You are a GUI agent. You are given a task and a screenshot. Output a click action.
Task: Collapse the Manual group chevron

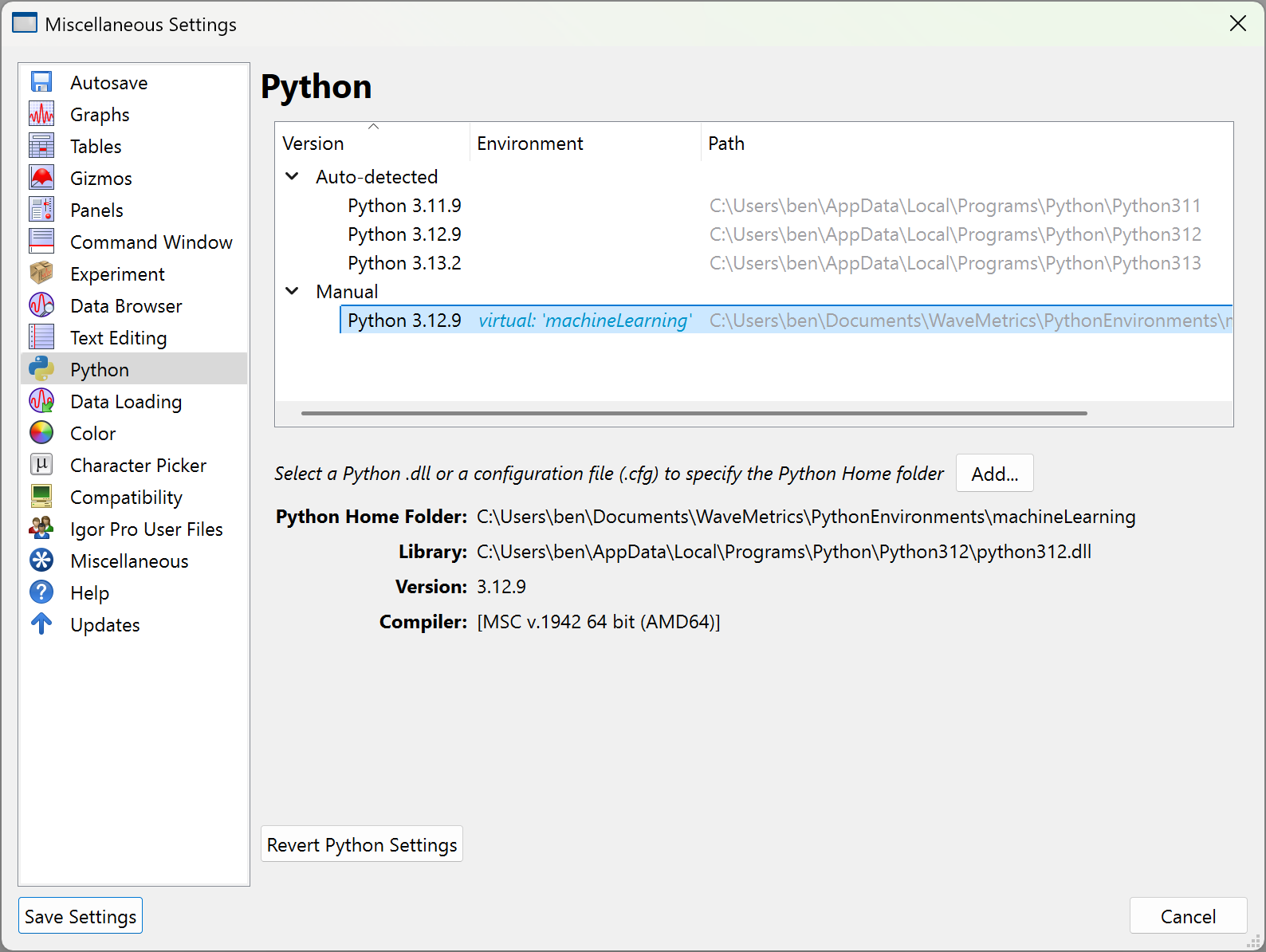[x=293, y=292]
